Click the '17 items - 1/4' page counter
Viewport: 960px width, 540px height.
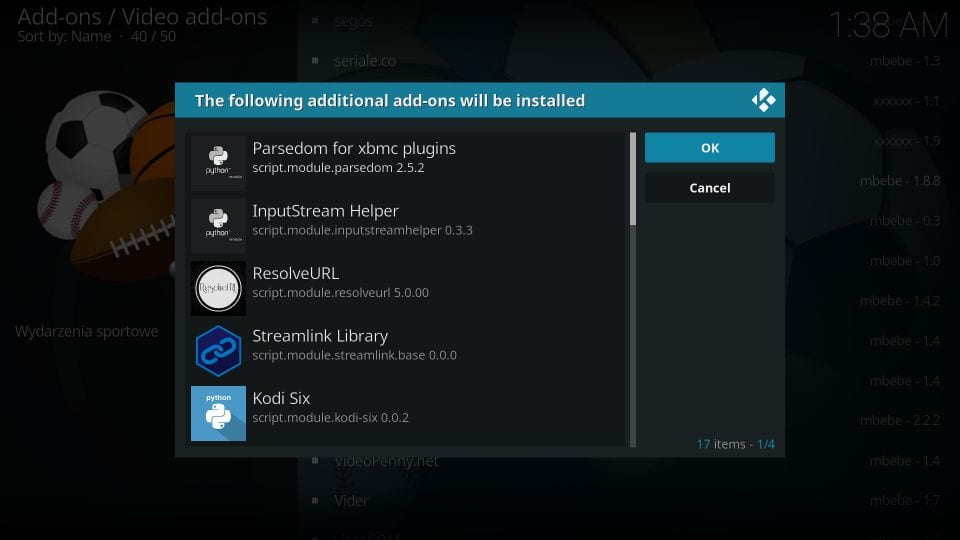click(735, 444)
